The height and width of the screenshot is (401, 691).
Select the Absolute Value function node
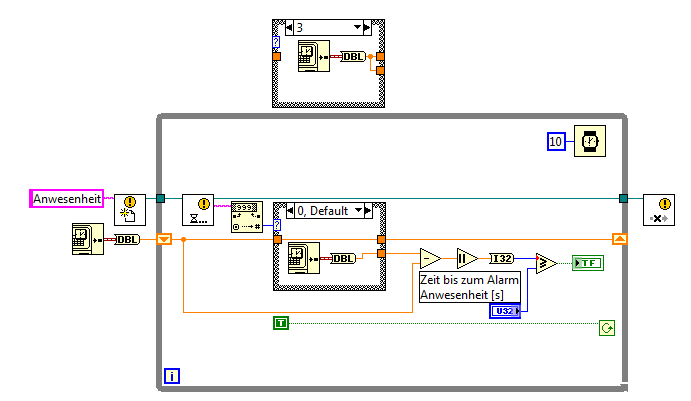(x=467, y=258)
